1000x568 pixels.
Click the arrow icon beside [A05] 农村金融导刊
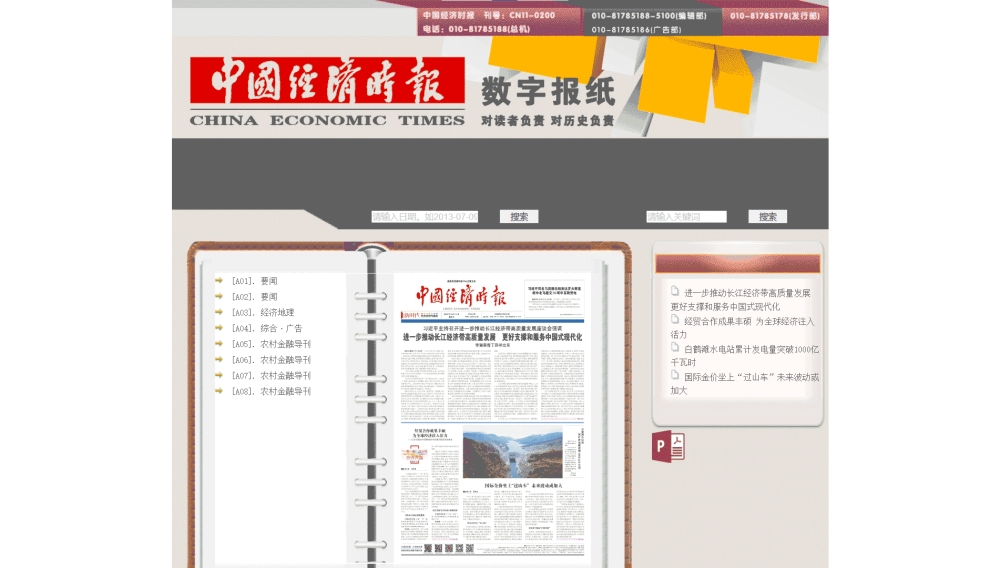pyautogui.click(x=219, y=344)
